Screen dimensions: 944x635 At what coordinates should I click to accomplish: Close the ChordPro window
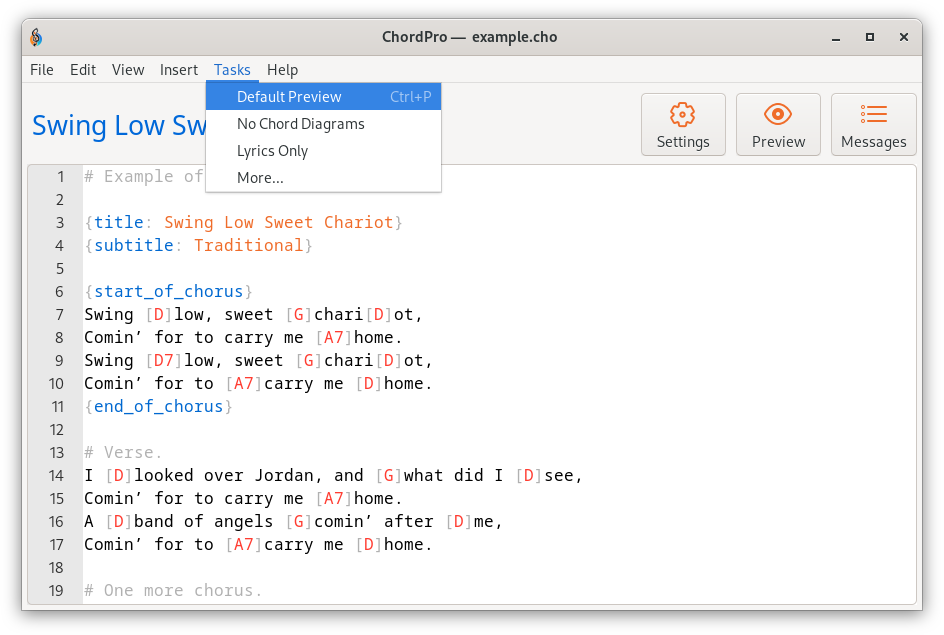[x=904, y=37]
